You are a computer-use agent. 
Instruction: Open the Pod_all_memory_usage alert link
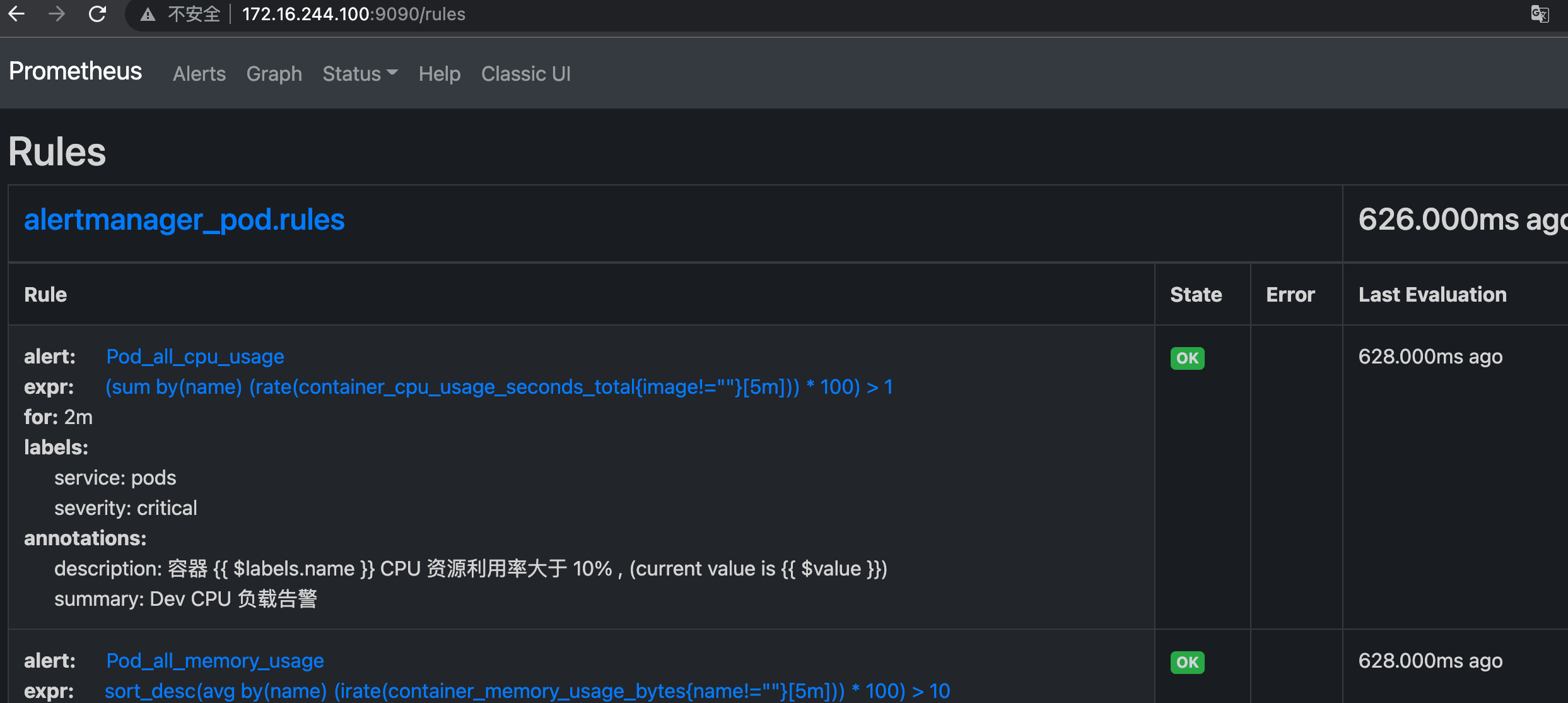pyautogui.click(x=215, y=661)
